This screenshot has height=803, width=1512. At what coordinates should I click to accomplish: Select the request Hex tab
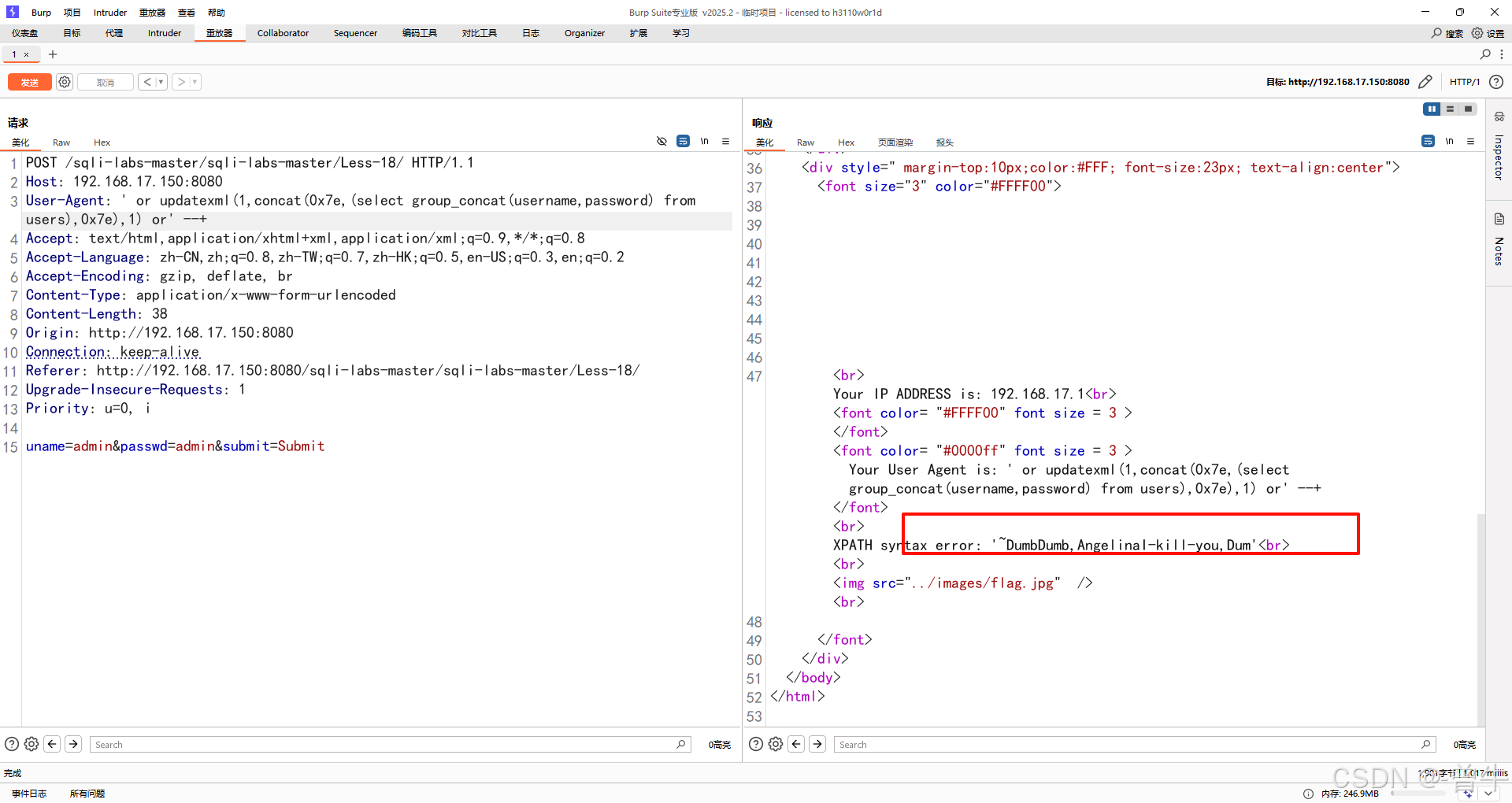(x=102, y=142)
